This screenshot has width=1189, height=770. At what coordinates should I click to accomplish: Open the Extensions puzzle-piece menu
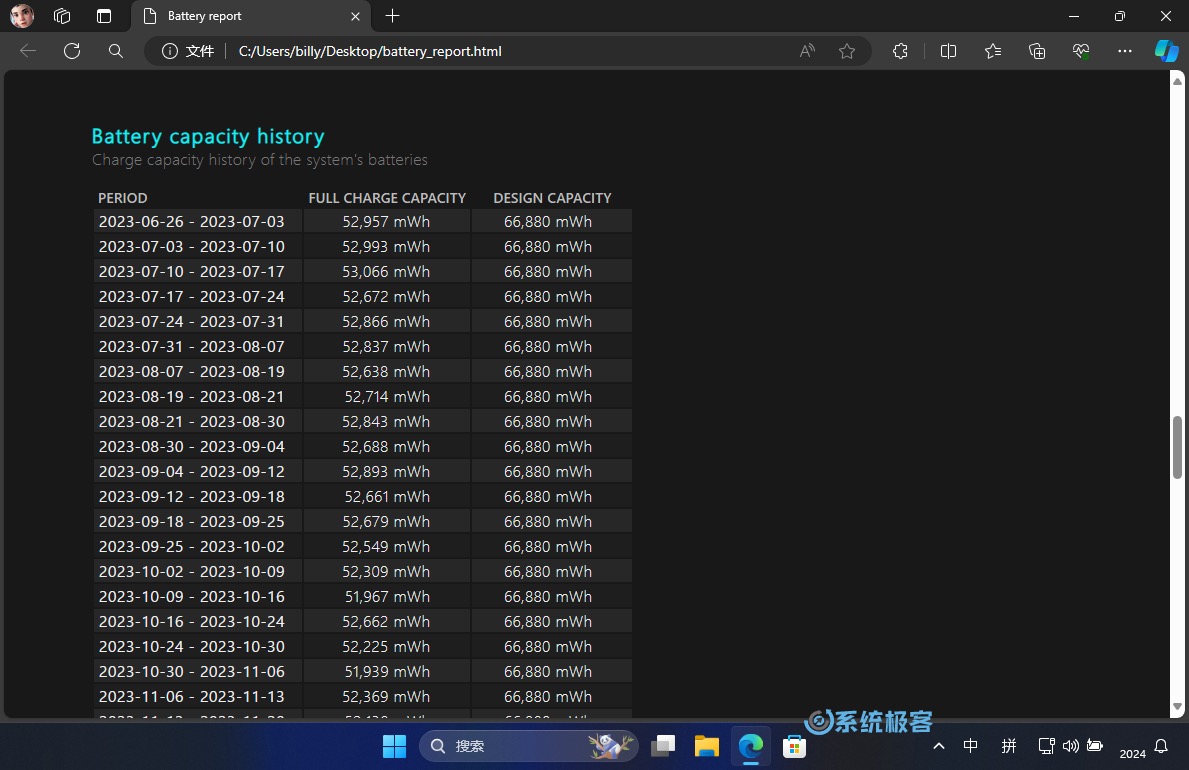point(900,51)
